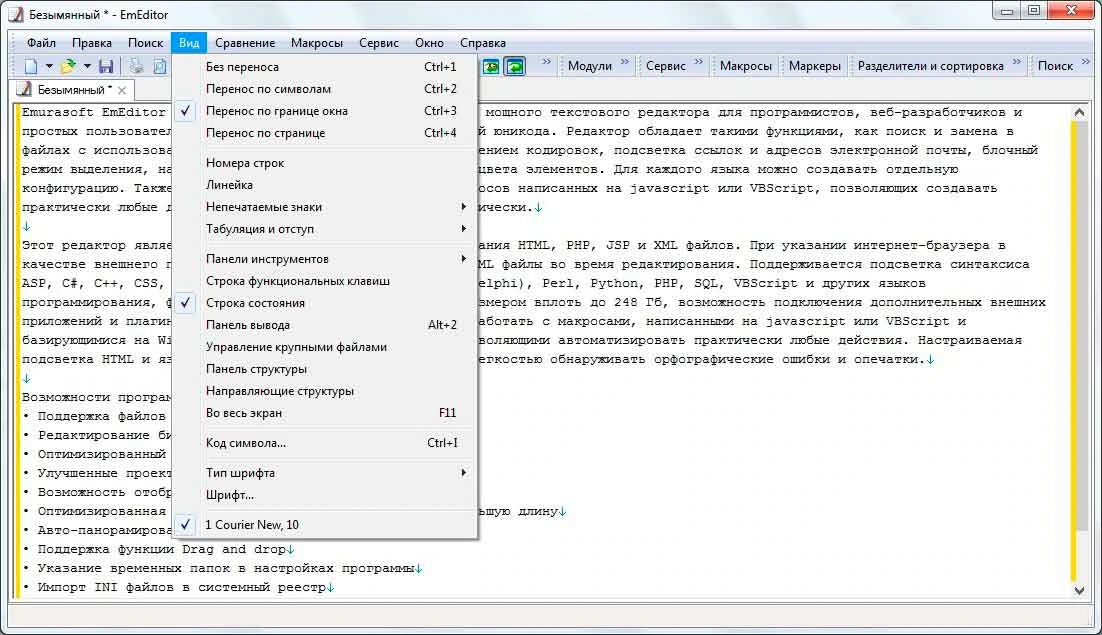Click the vertical scrollbar down arrow

(x=1080, y=591)
